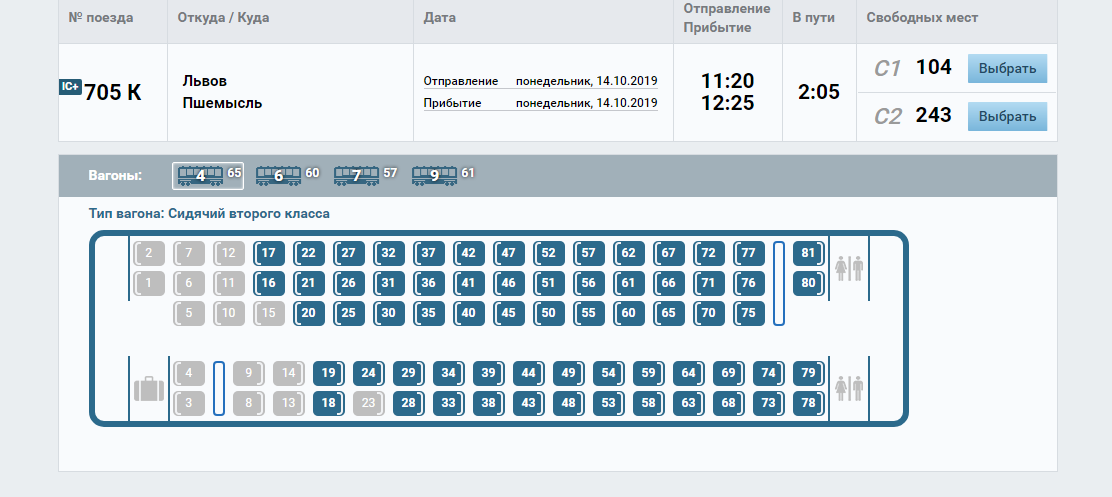Screen dimensions: 1112x497
Task: Click occupied seat 9
Action: (248, 373)
